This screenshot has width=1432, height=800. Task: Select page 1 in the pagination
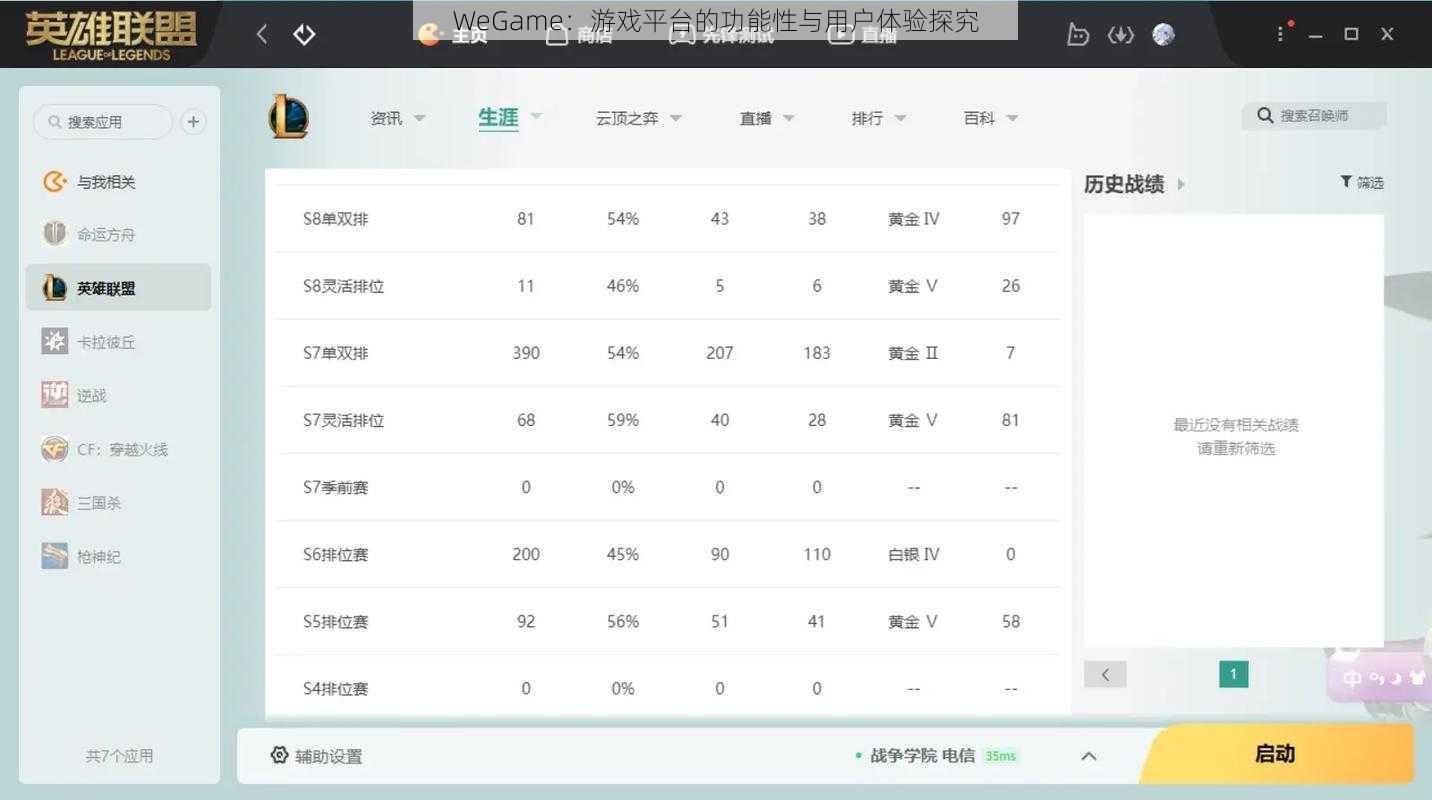(1233, 674)
